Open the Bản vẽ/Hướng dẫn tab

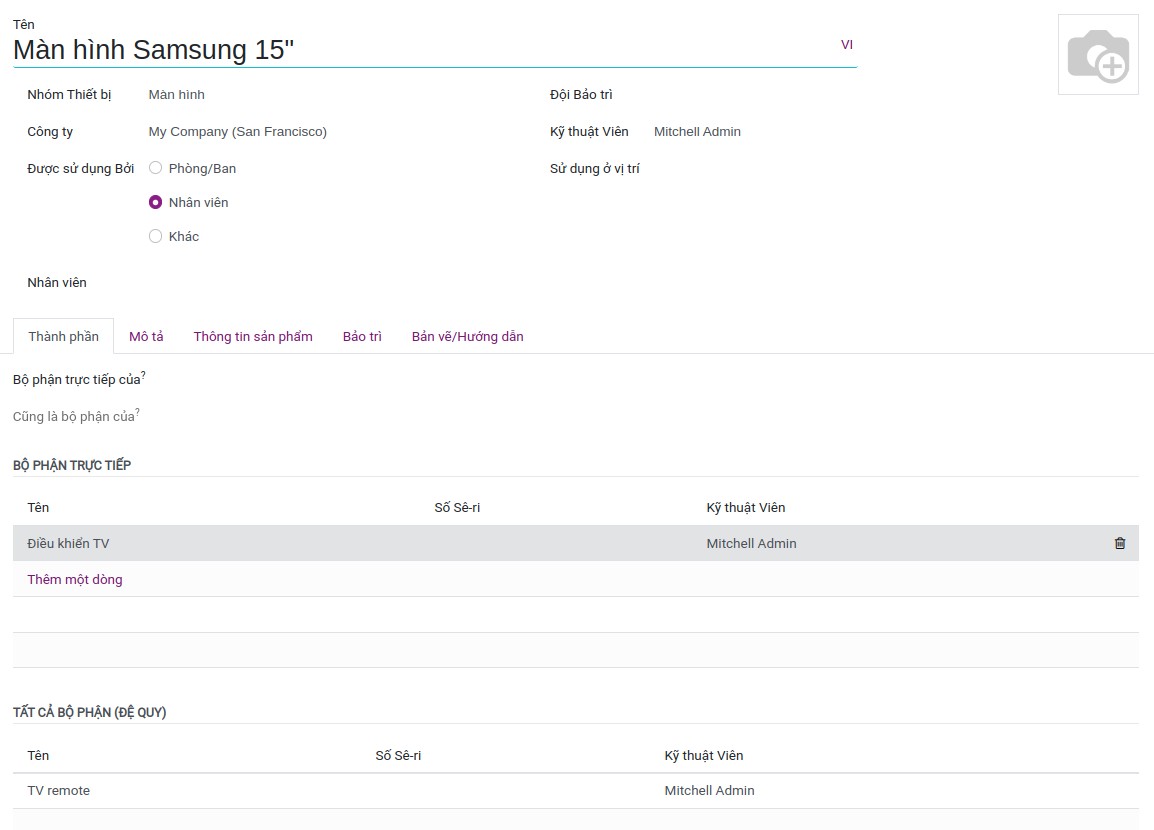(467, 336)
